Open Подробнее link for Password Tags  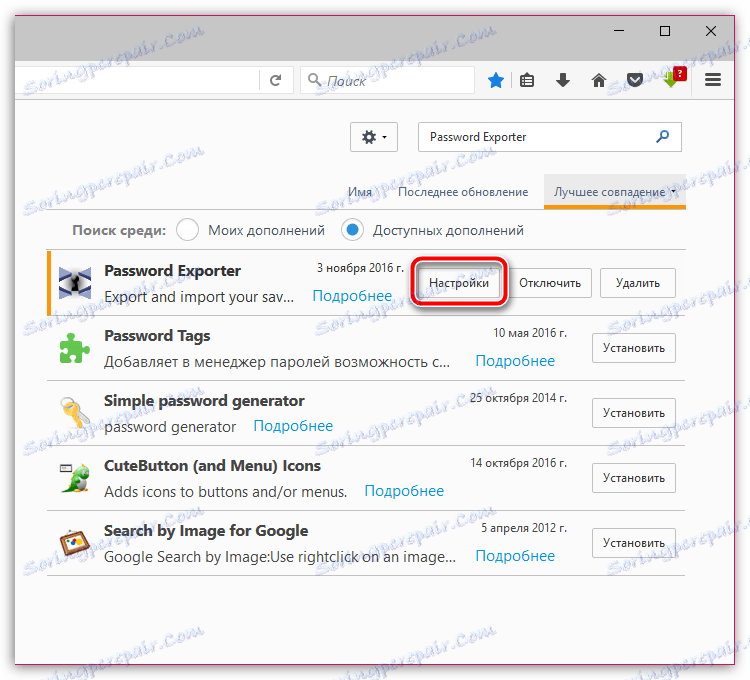pyautogui.click(x=515, y=361)
